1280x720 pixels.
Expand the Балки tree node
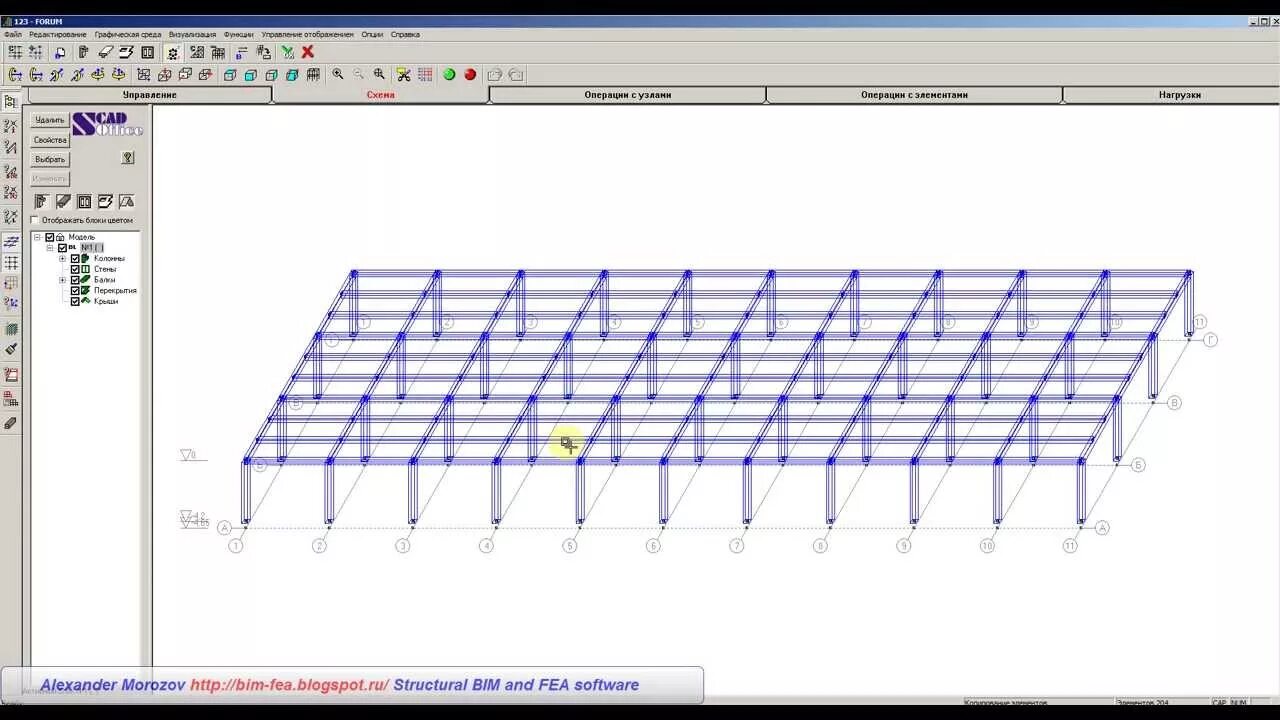(62, 280)
